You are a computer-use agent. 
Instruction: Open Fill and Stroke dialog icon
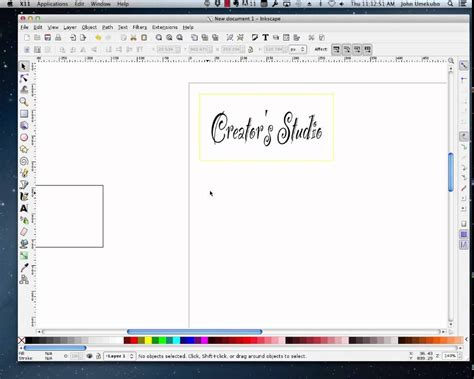pos(255,38)
